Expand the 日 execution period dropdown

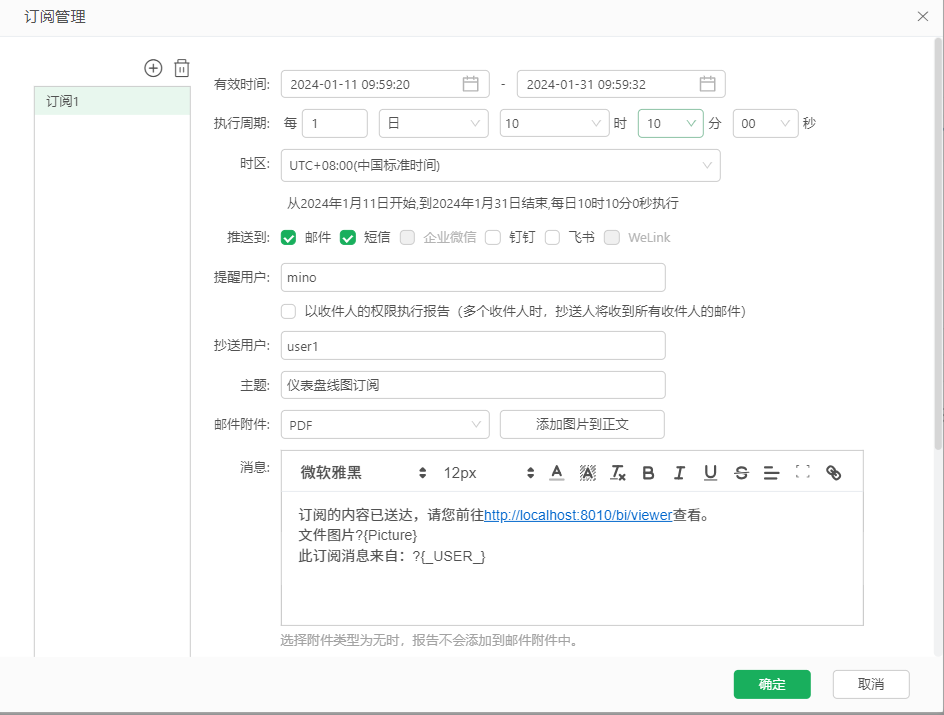tap(432, 123)
